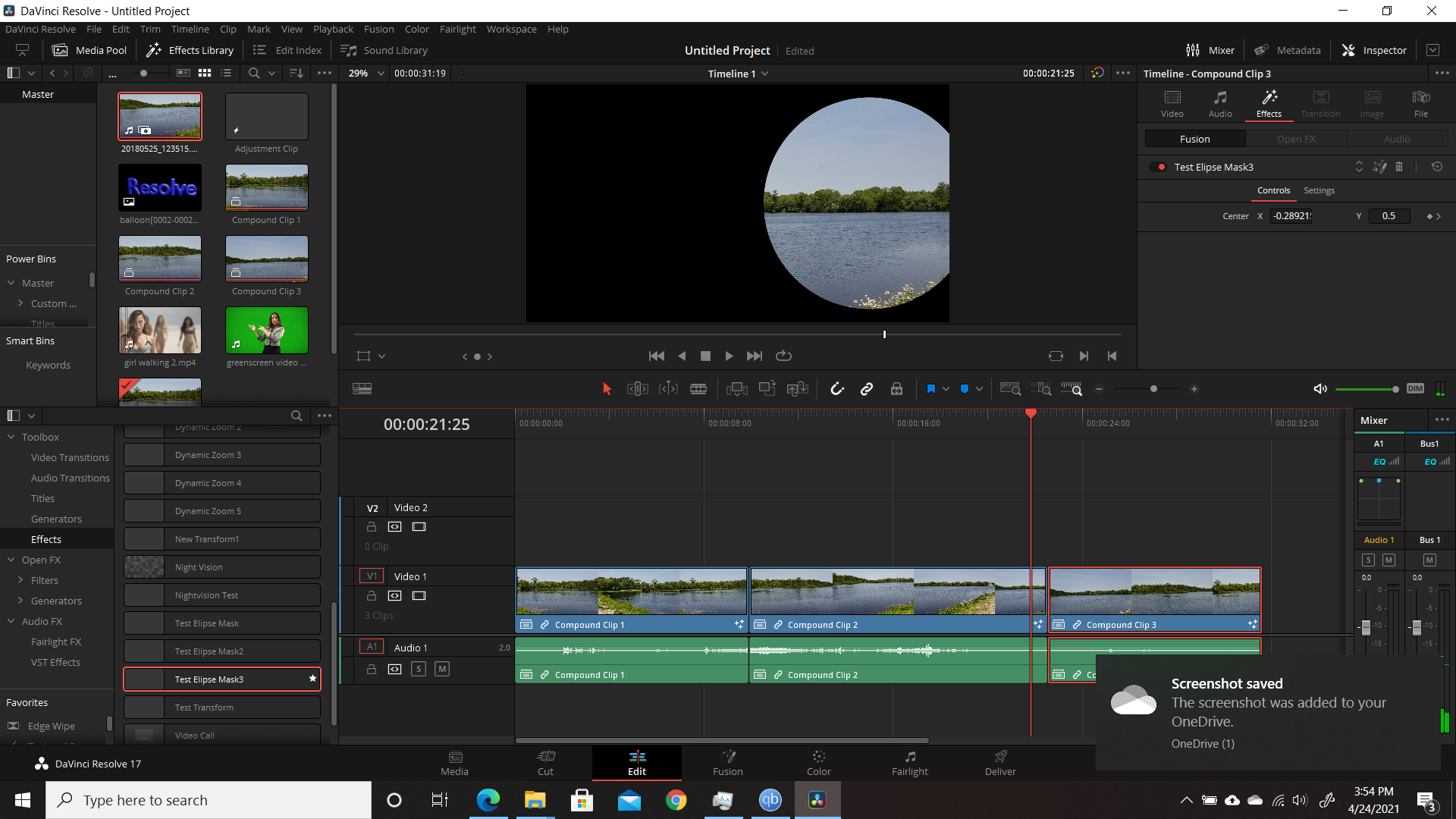Play the timeline forward

730,356
